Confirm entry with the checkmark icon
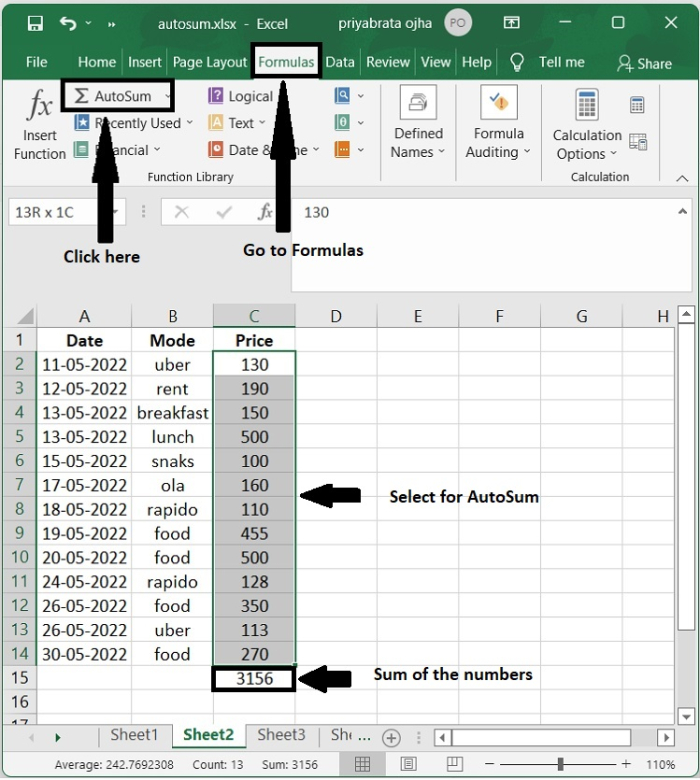Viewport: 700px width, 780px height. pyautogui.click(x=224, y=212)
